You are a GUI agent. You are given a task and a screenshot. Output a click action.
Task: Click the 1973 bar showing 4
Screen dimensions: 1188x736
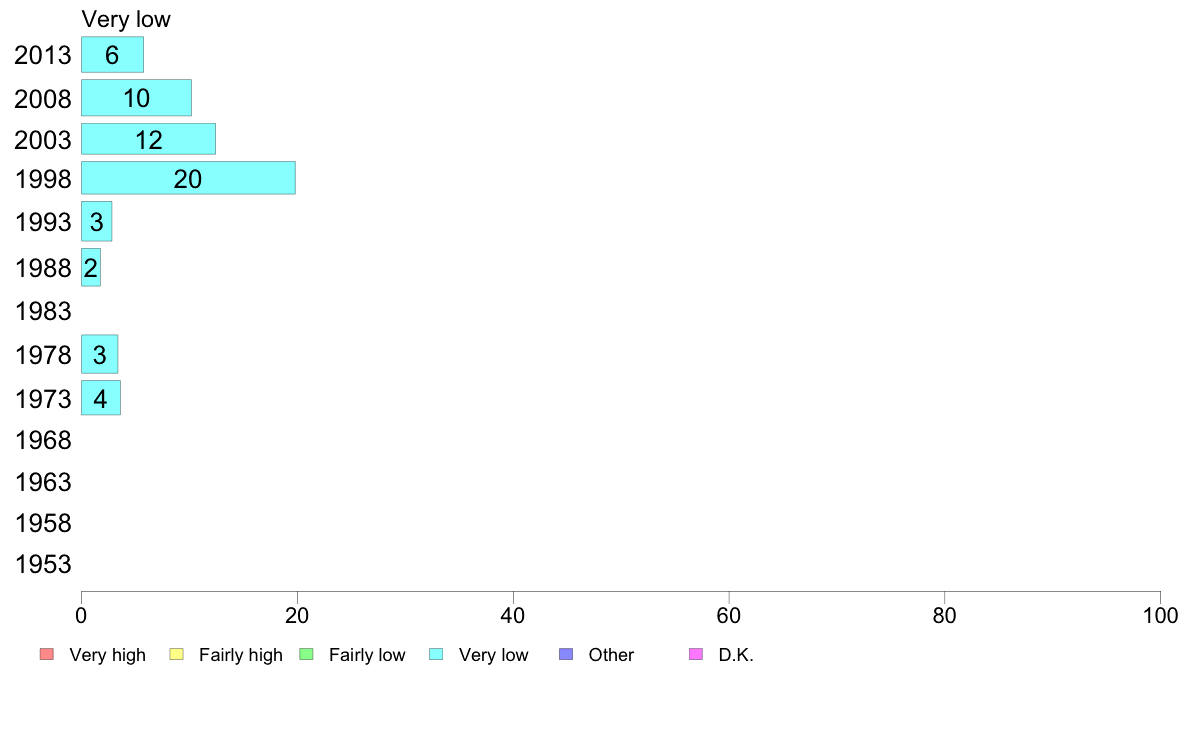101,398
